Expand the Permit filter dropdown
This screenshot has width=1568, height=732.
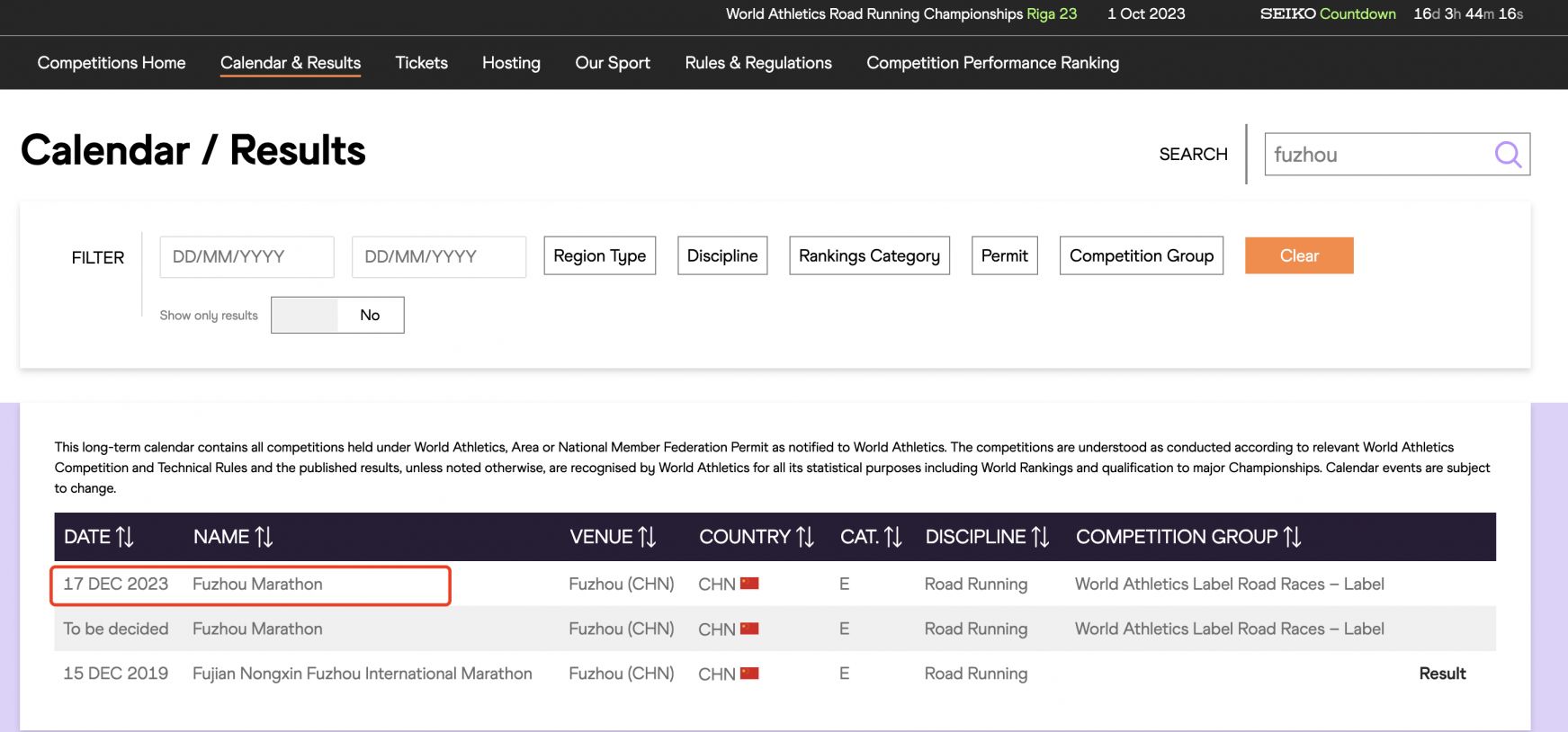[1004, 256]
